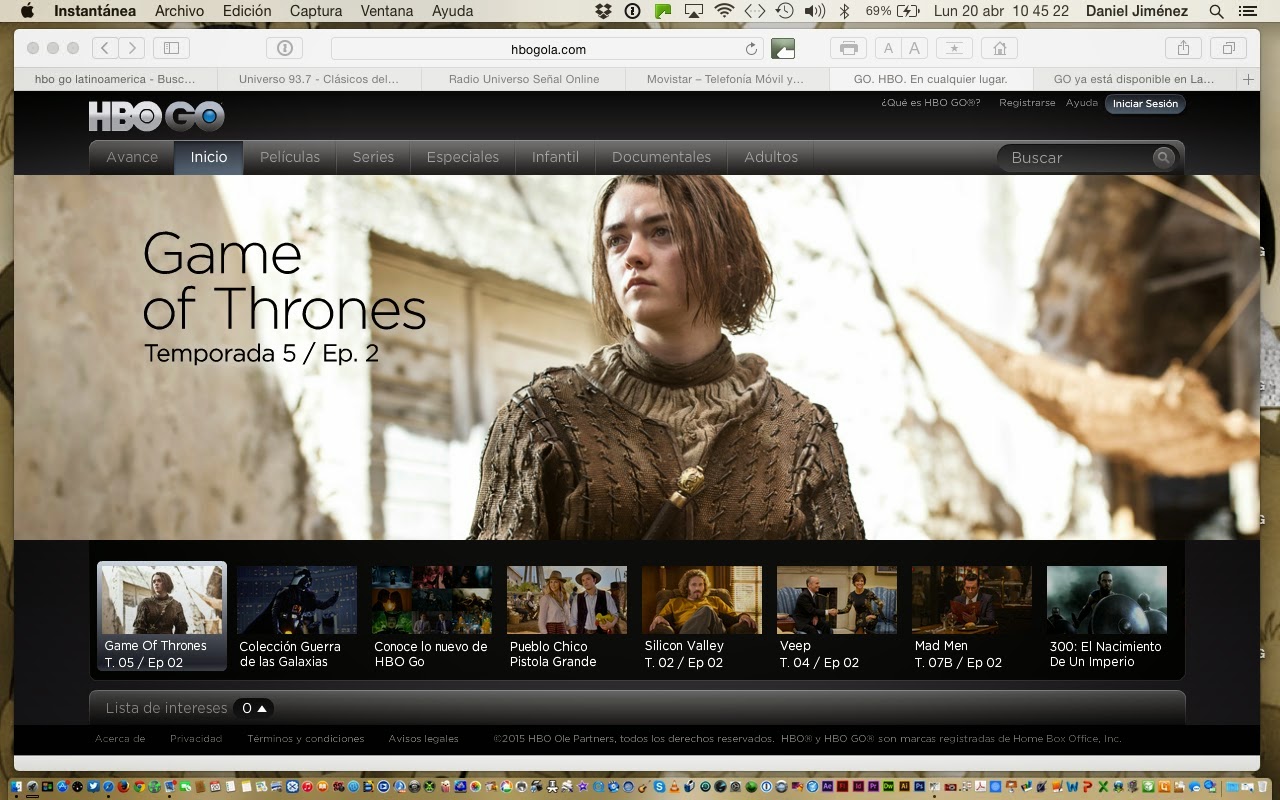Open the star bookmarks toolbar button

[x=954, y=48]
